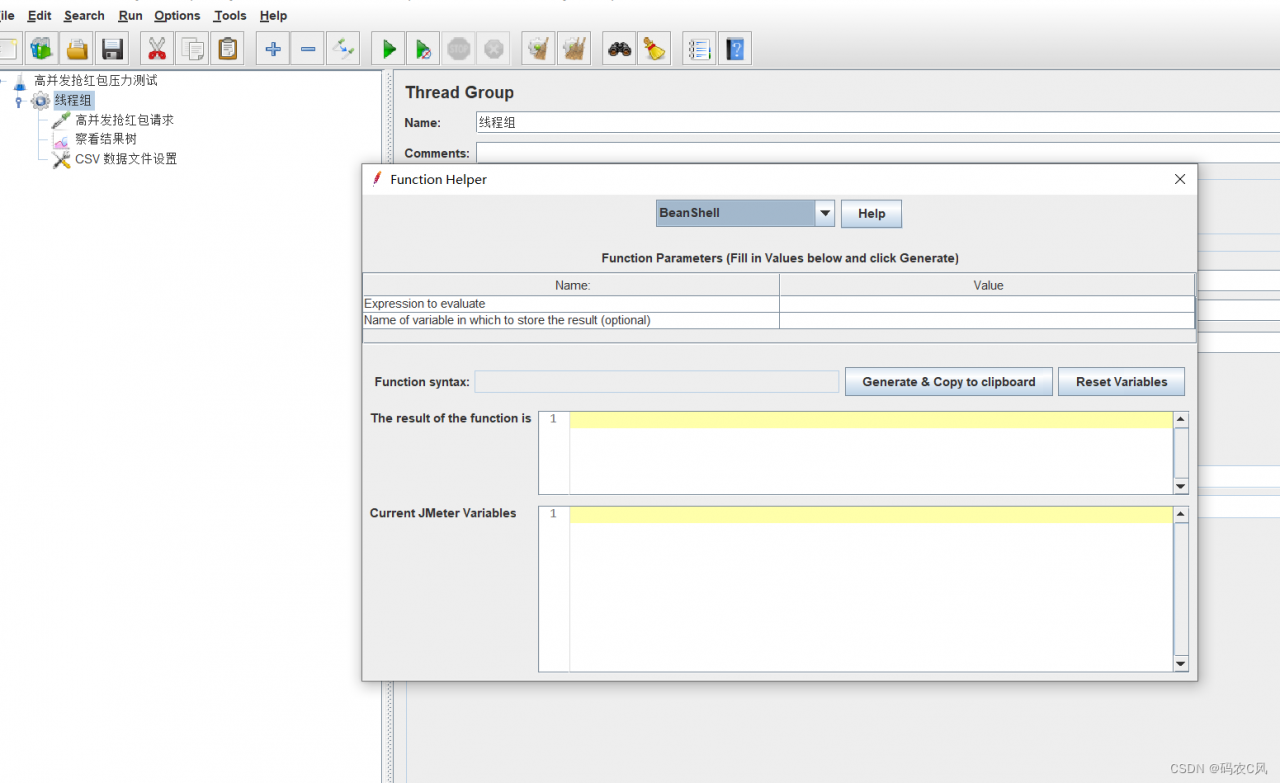1280x783 pixels.
Task: Open the Run menu
Action: 130,15
